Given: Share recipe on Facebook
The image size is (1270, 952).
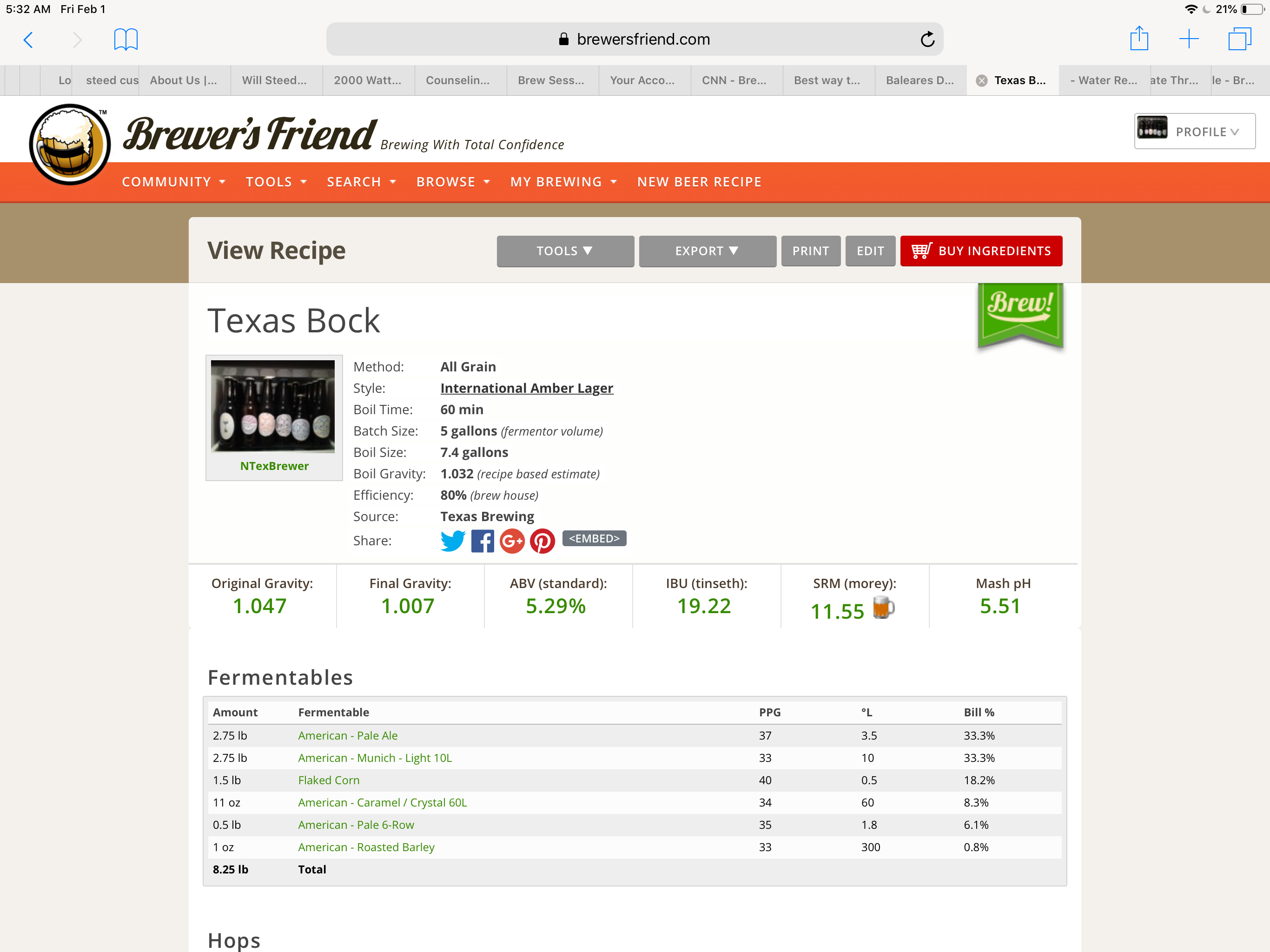Looking at the screenshot, I should (x=482, y=541).
